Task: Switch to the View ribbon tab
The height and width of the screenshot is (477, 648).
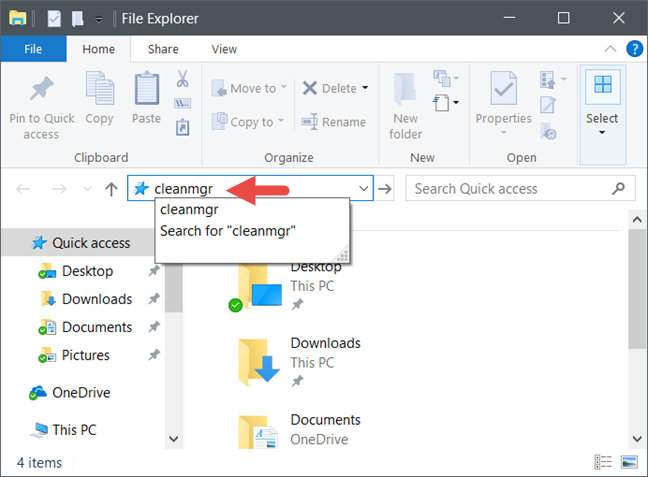Action: tap(224, 49)
